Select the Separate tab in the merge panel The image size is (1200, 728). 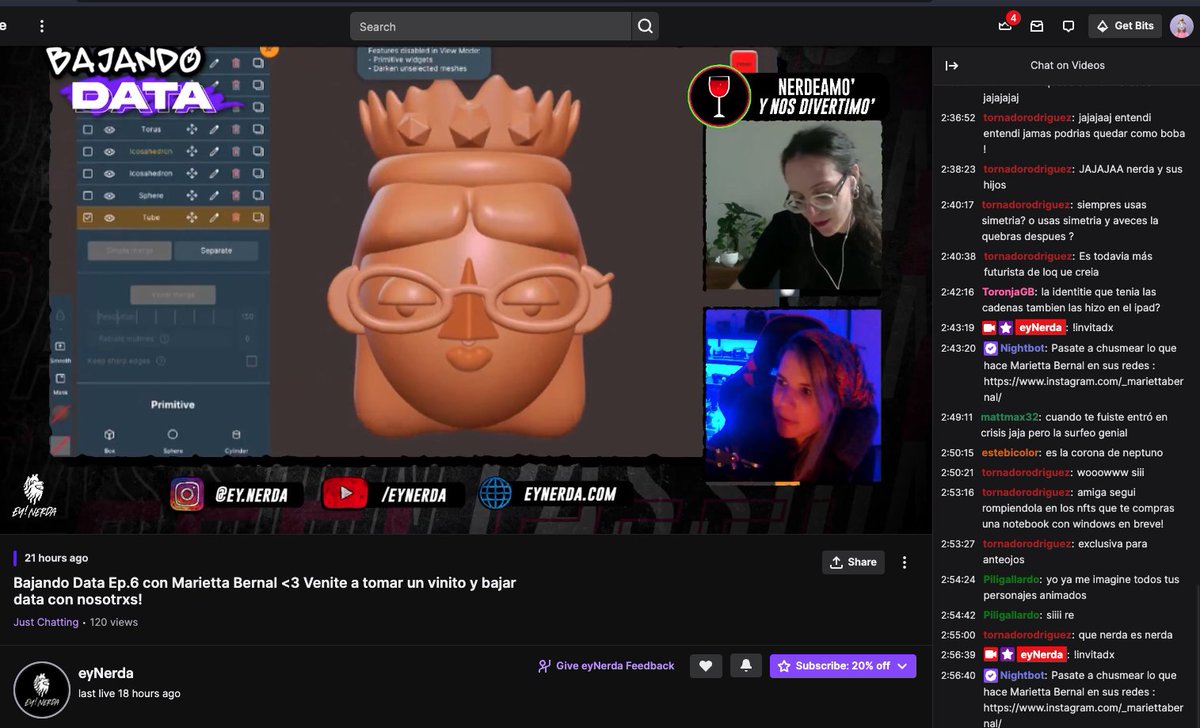[x=217, y=250]
